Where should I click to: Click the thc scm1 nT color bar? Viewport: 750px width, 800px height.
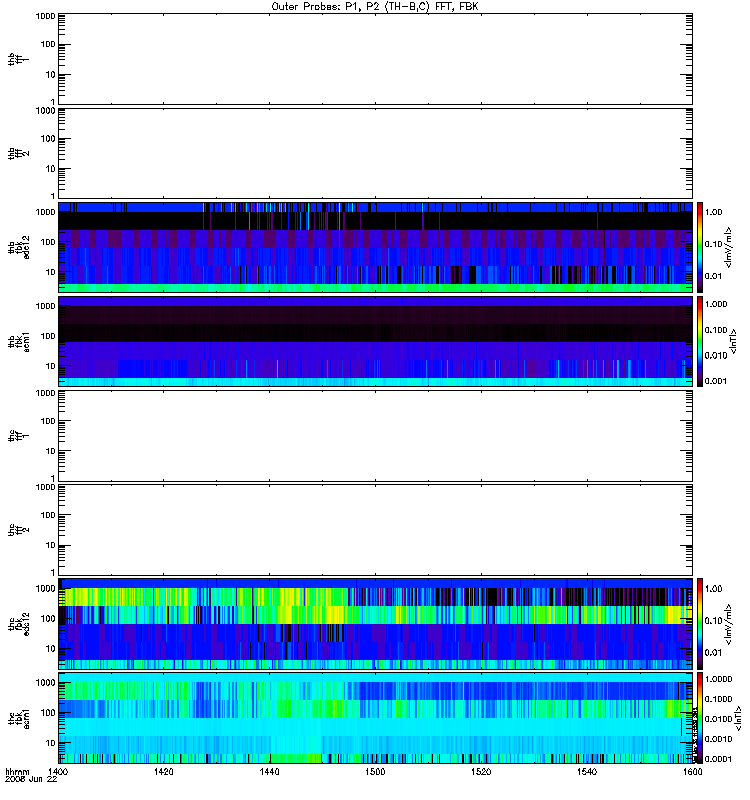click(700, 718)
